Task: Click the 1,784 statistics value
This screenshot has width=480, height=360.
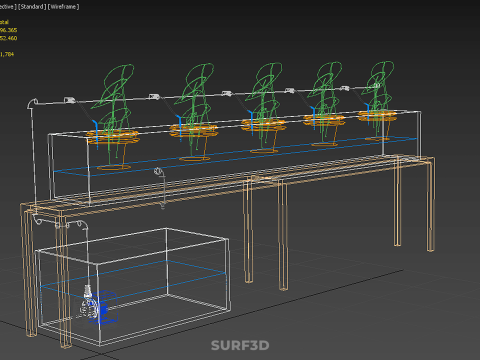Action: pos(7,54)
